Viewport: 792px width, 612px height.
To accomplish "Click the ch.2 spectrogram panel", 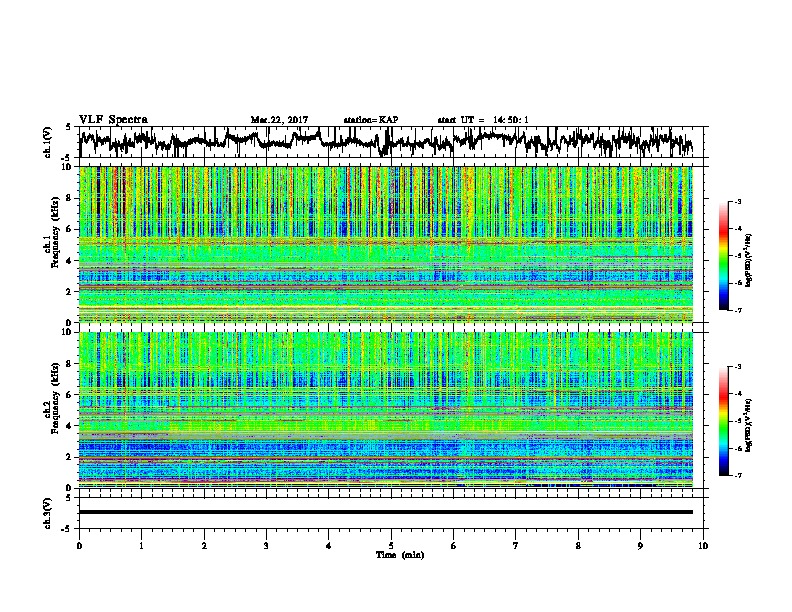I will tap(386, 410).
